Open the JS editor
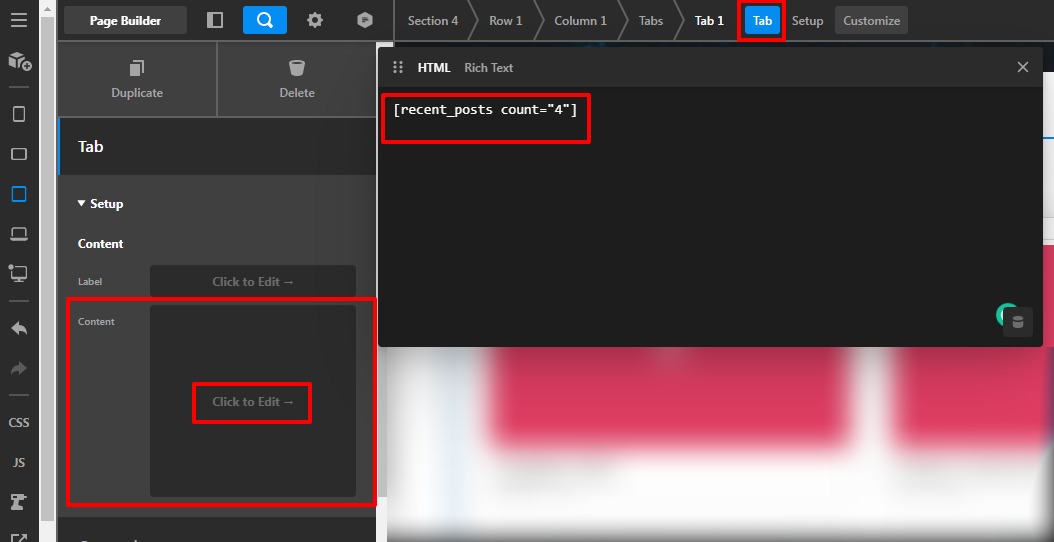 pyautogui.click(x=19, y=463)
